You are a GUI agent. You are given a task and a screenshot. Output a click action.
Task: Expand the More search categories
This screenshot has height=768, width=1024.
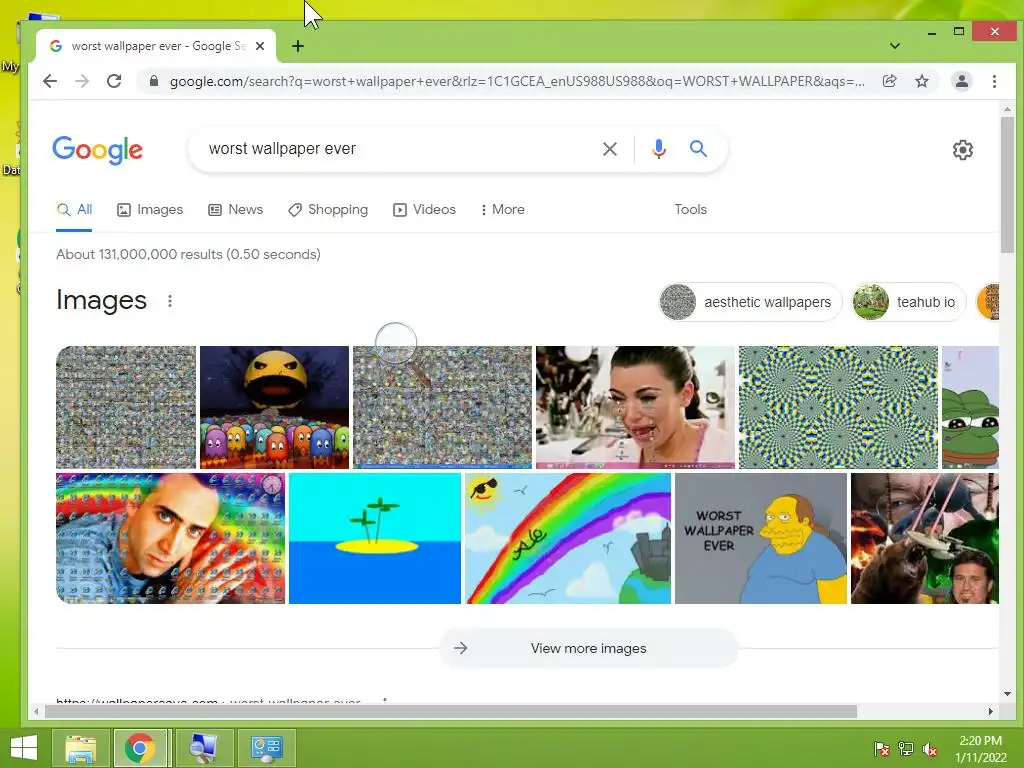click(x=502, y=210)
